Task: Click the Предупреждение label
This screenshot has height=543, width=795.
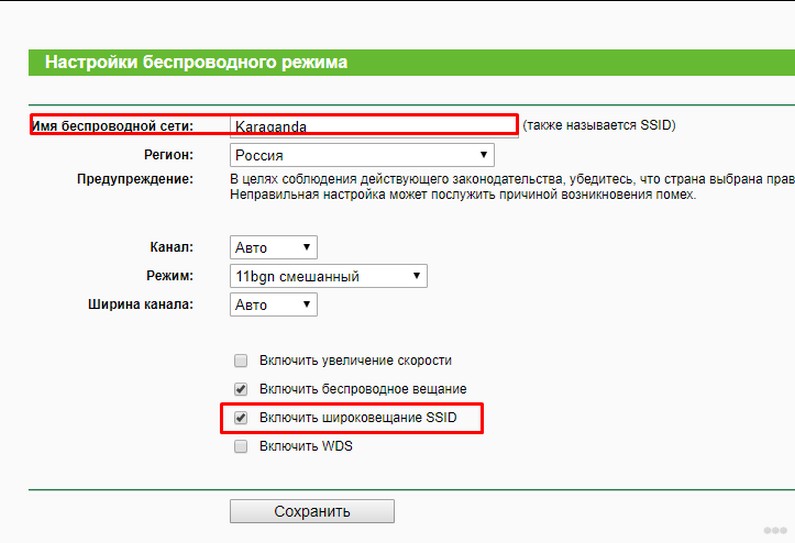Action: click(135, 179)
